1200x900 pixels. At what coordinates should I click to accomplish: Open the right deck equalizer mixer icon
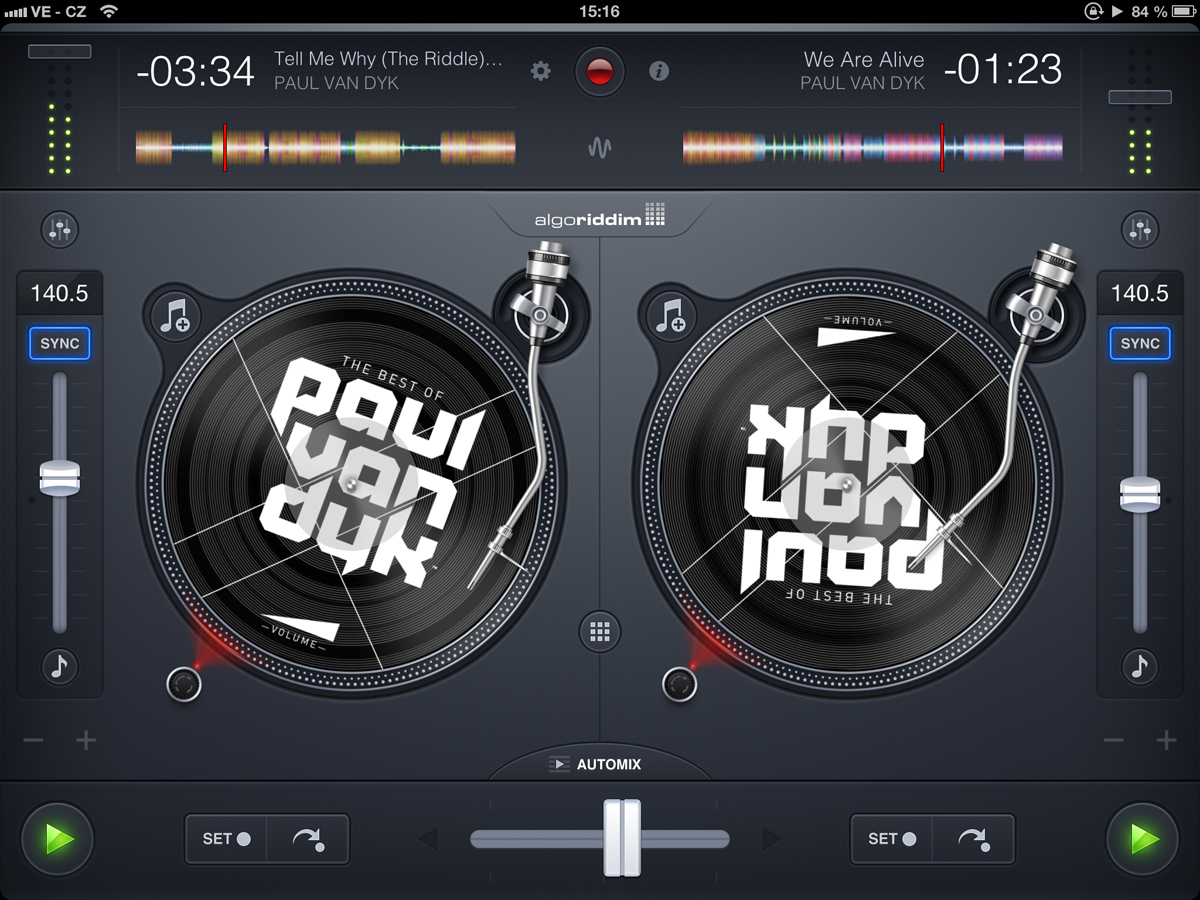[1139, 230]
